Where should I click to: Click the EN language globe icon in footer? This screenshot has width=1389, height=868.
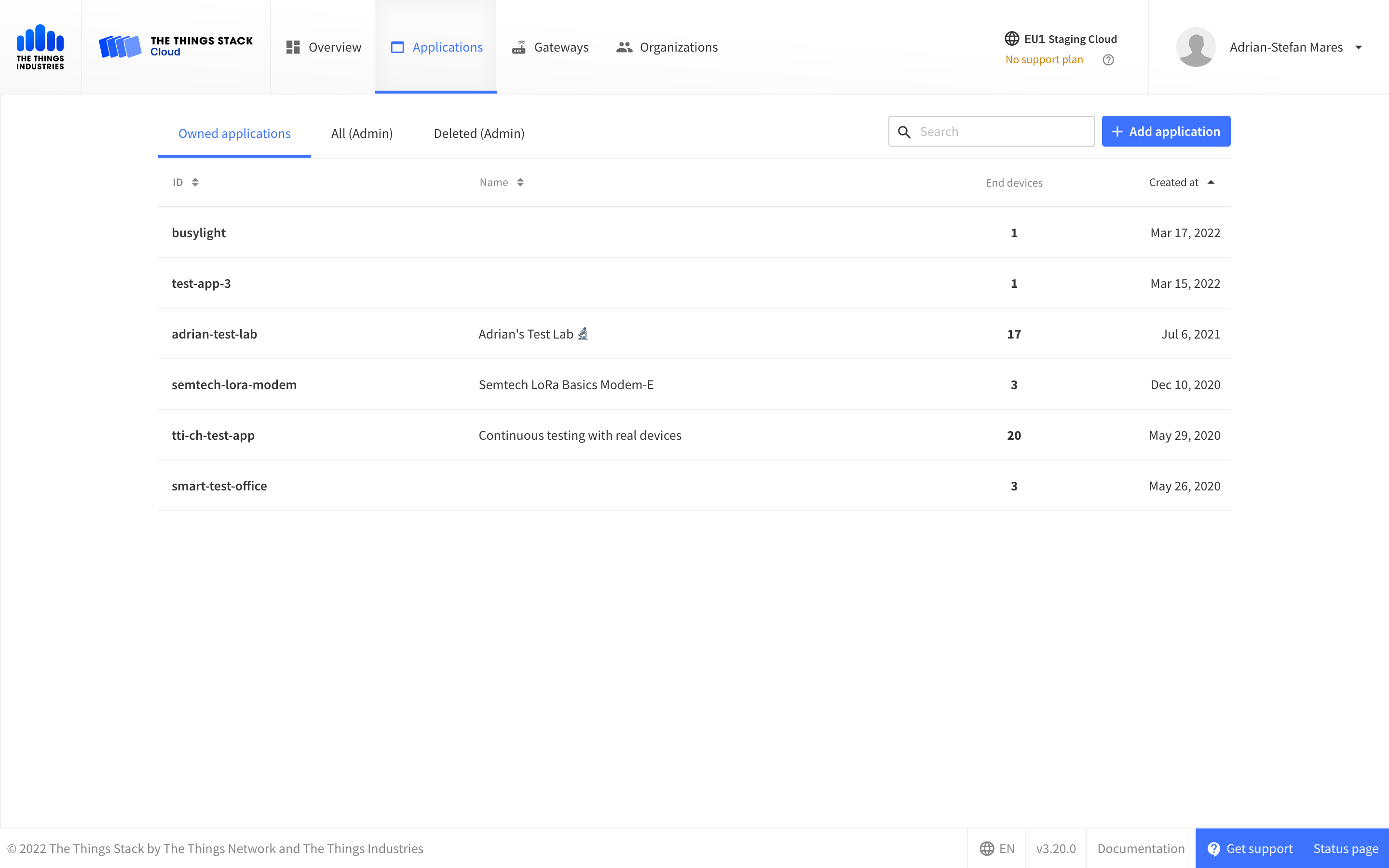988,848
